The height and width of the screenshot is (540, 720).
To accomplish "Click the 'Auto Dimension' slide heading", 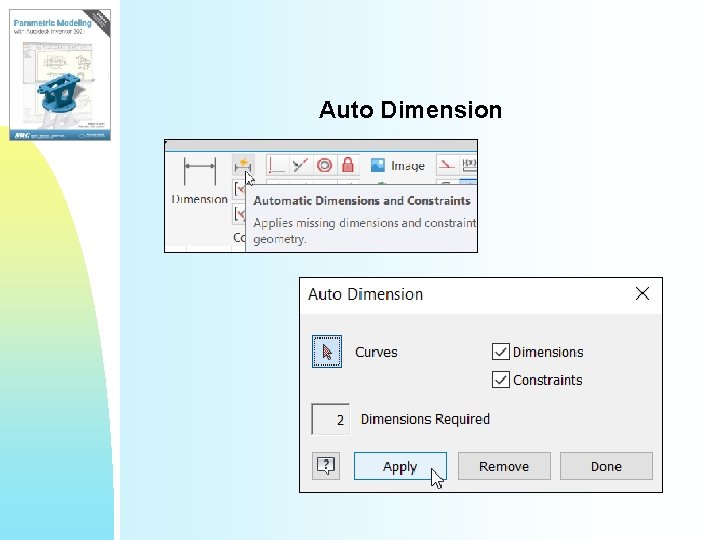I will (x=411, y=110).
